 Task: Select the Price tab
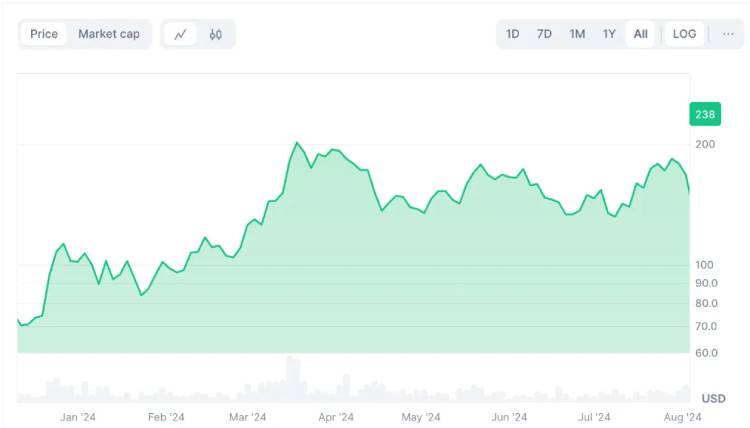click(44, 34)
